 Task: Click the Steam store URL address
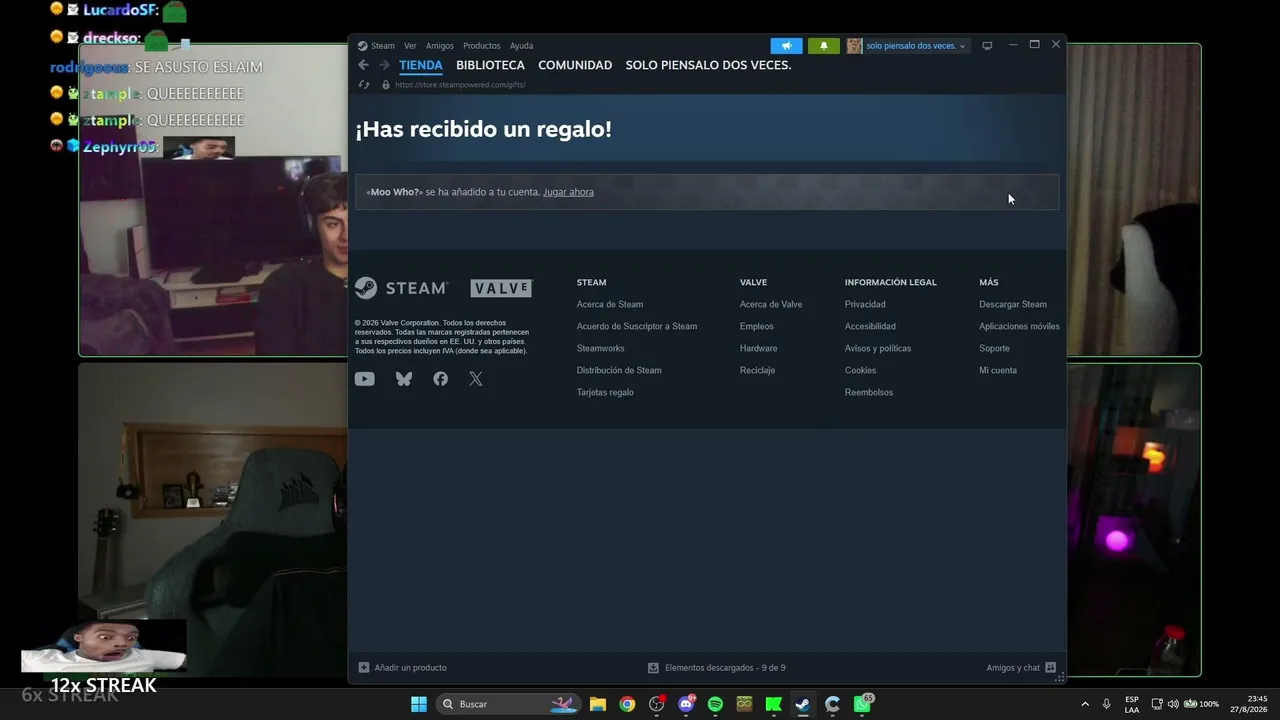(460, 85)
